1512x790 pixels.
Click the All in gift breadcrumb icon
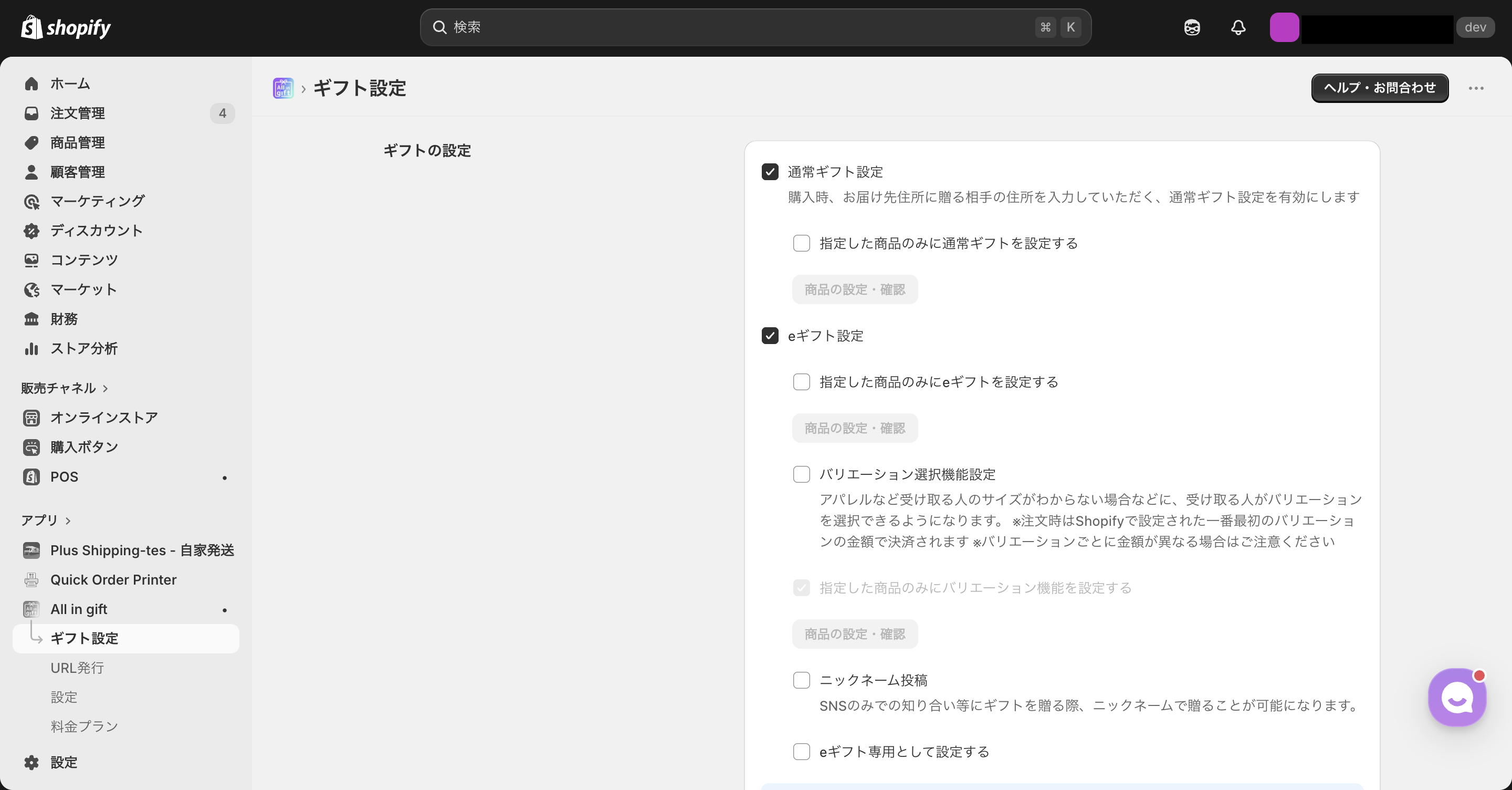click(x=283, y=88)
